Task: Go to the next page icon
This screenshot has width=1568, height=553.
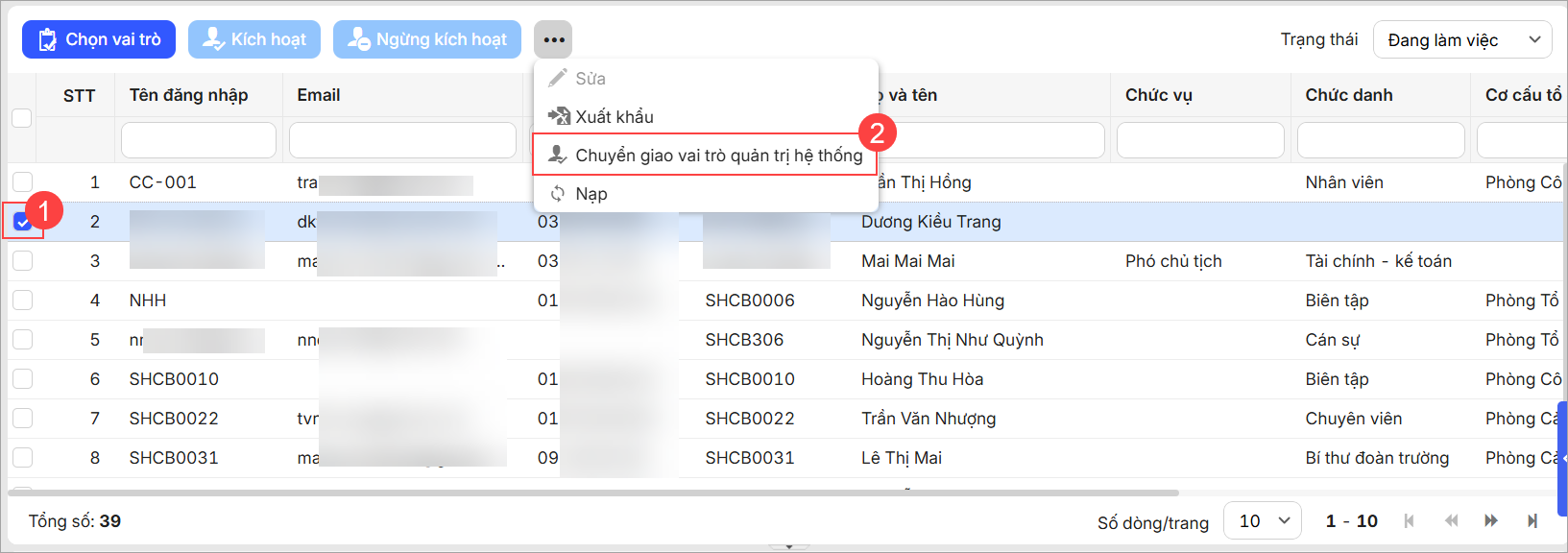Action: pos(1491,520)
